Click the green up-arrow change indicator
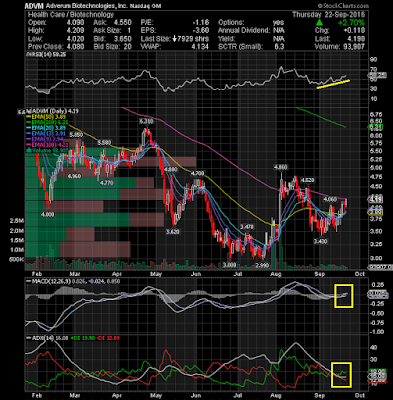The height and width of the screenshot is (400, 393). click(x=319, y=23)
